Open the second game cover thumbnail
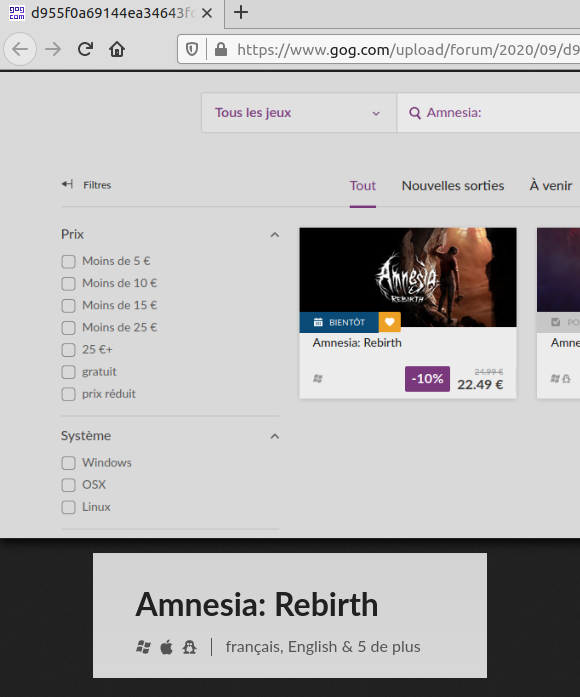Viewport: 580px width, 697px height. click(x=559, y=270)
